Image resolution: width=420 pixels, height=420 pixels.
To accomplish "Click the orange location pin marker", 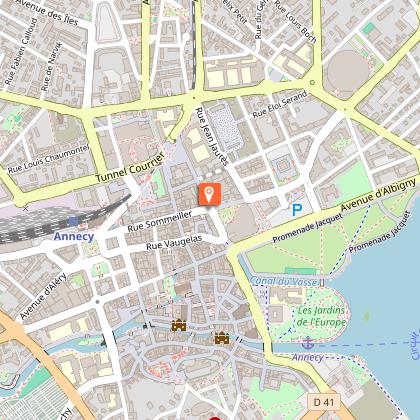I will click(x=210, y=194).
